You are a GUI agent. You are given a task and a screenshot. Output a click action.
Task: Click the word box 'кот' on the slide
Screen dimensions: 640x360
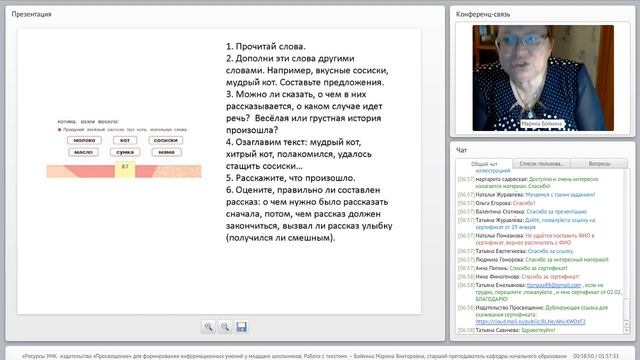pyautogui.click(x=124, y=140)
